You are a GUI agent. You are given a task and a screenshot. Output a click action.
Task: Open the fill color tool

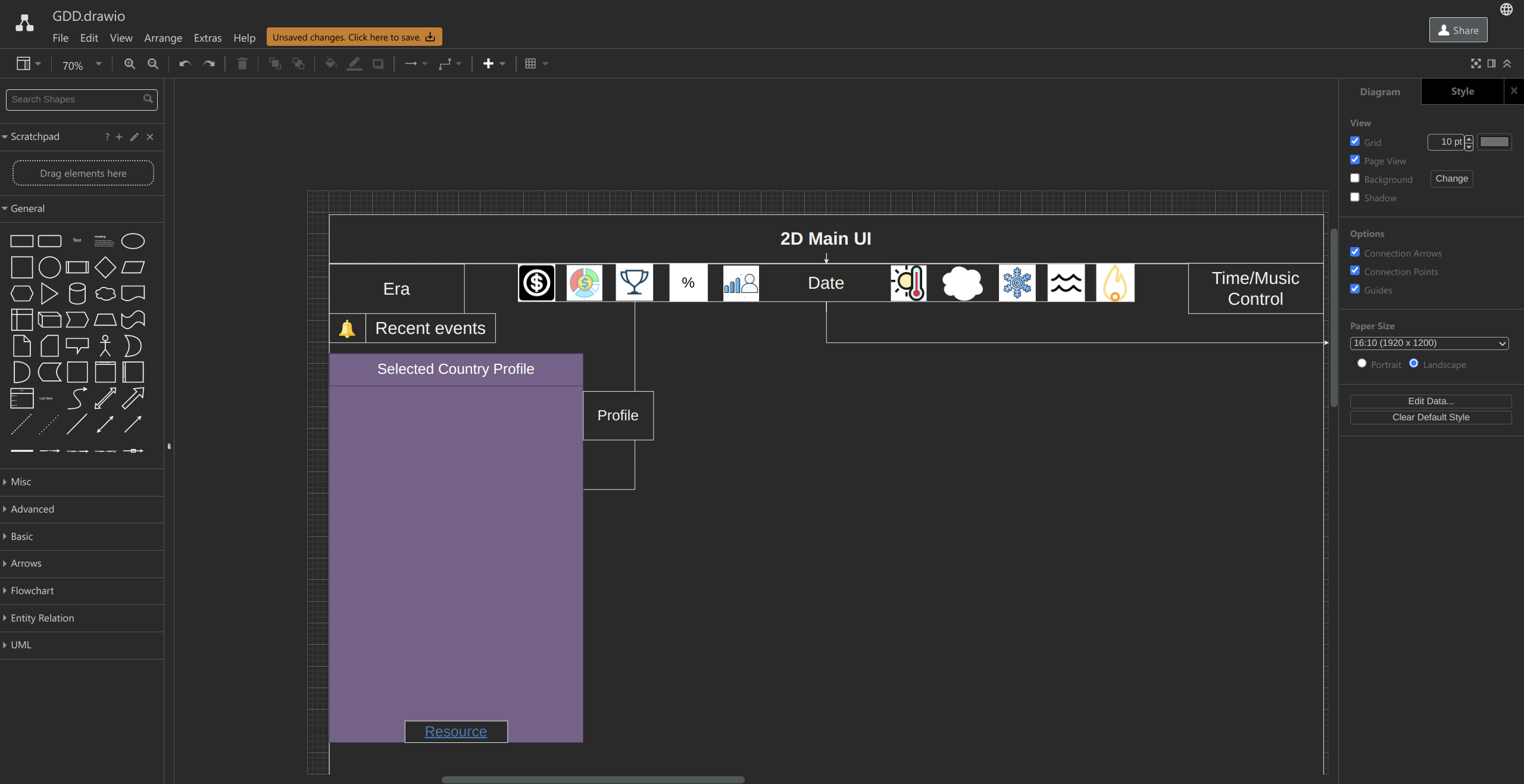click(329, 64)
